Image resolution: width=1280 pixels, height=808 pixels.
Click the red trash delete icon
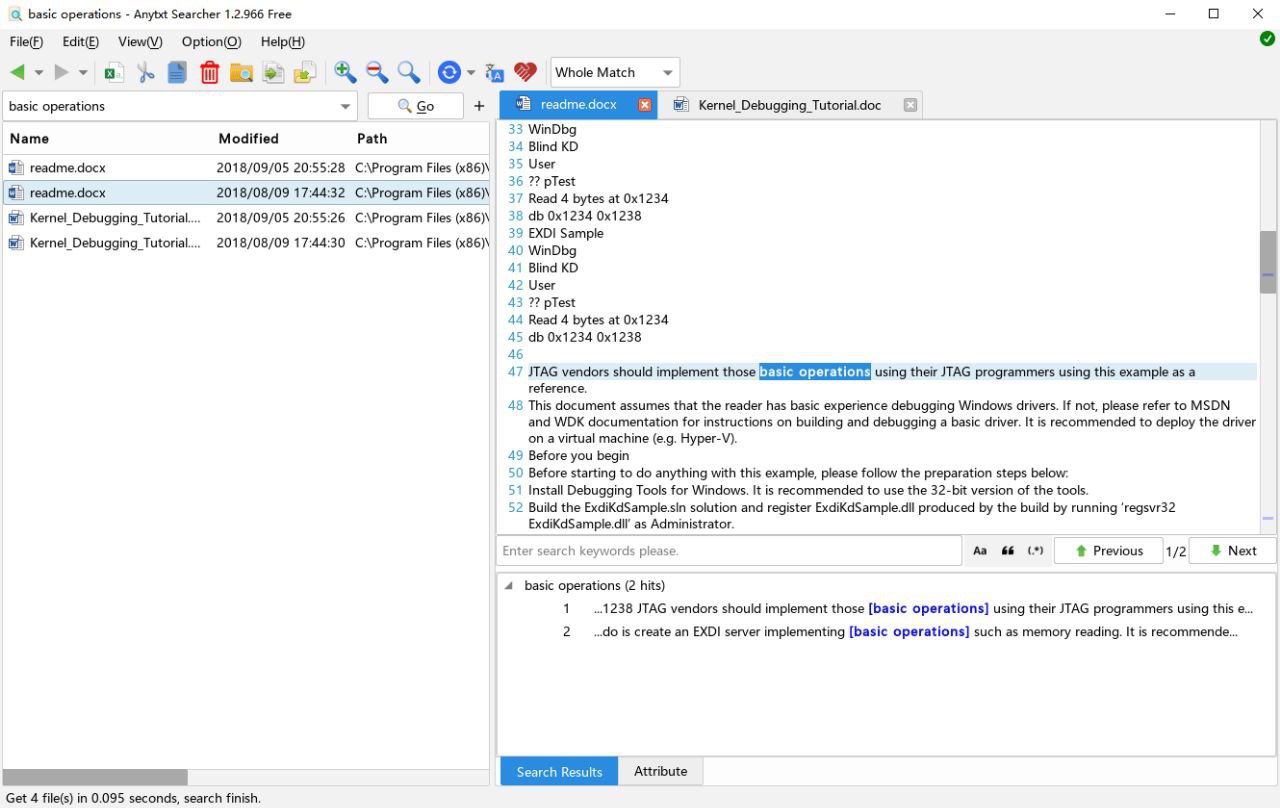[x=208, y=71]
